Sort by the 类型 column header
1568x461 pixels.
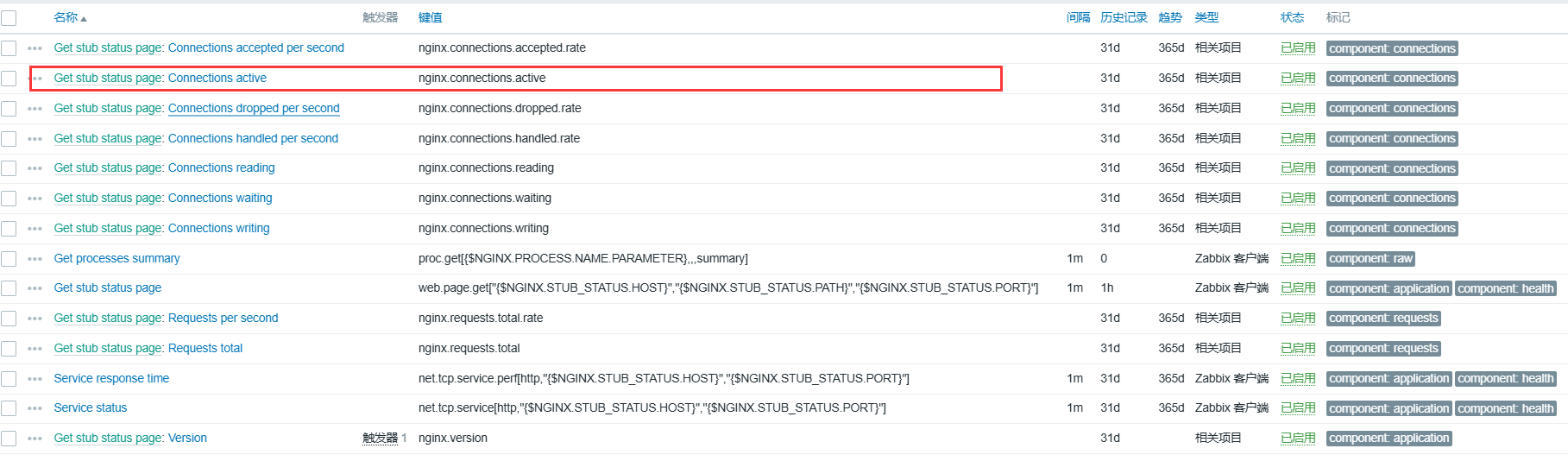1206,17
